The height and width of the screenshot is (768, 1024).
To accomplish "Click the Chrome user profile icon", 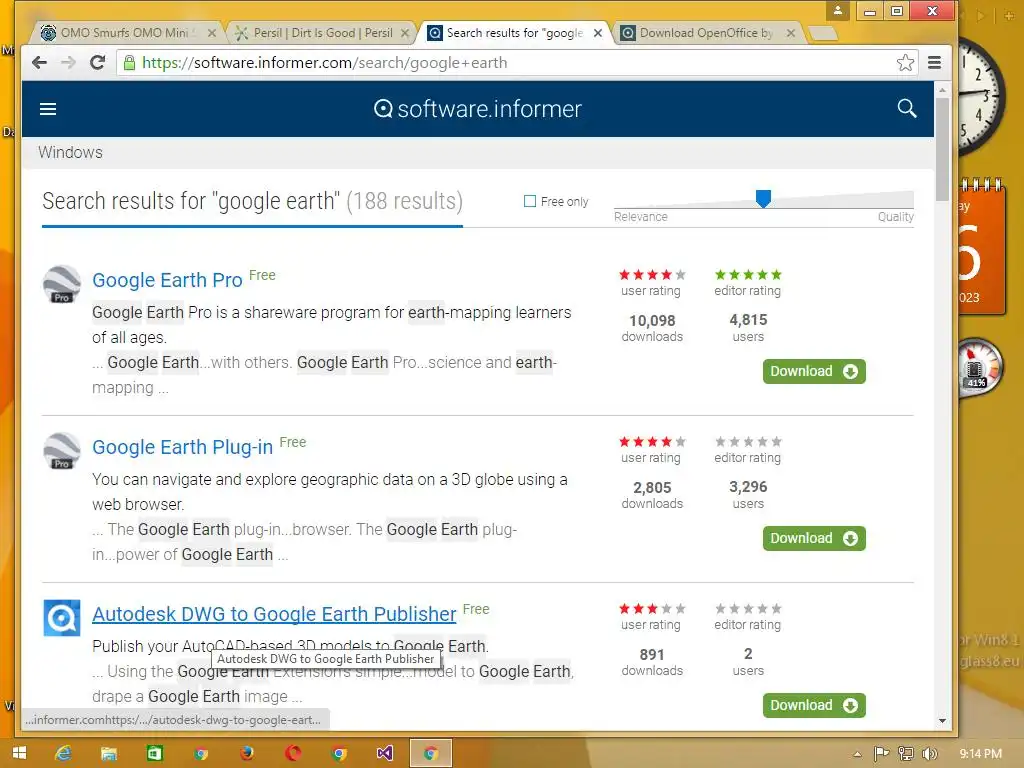I will tap(837, 10).
